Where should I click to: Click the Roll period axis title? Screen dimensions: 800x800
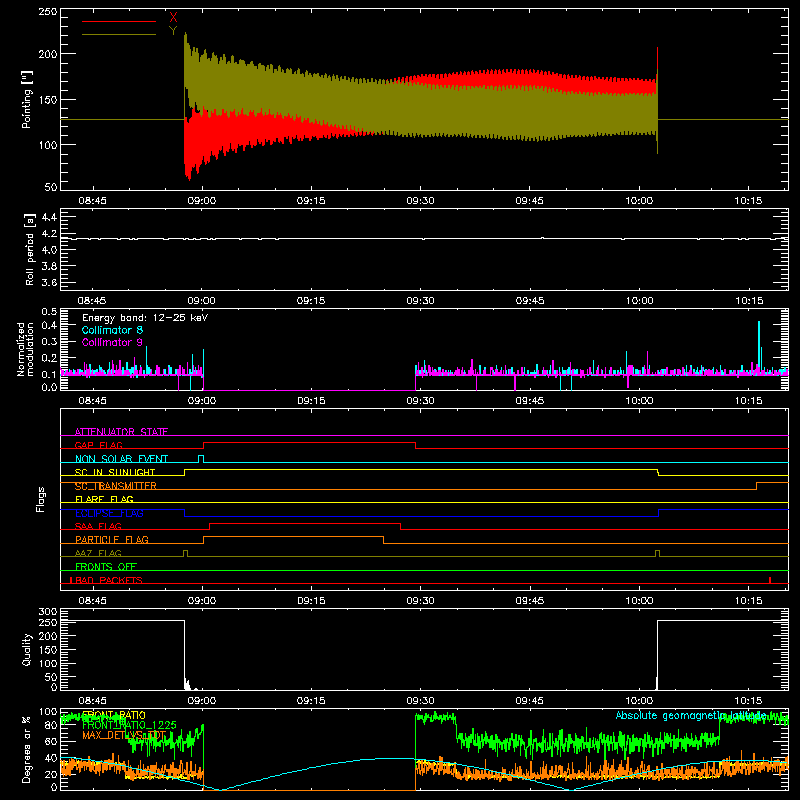(29, 249)
